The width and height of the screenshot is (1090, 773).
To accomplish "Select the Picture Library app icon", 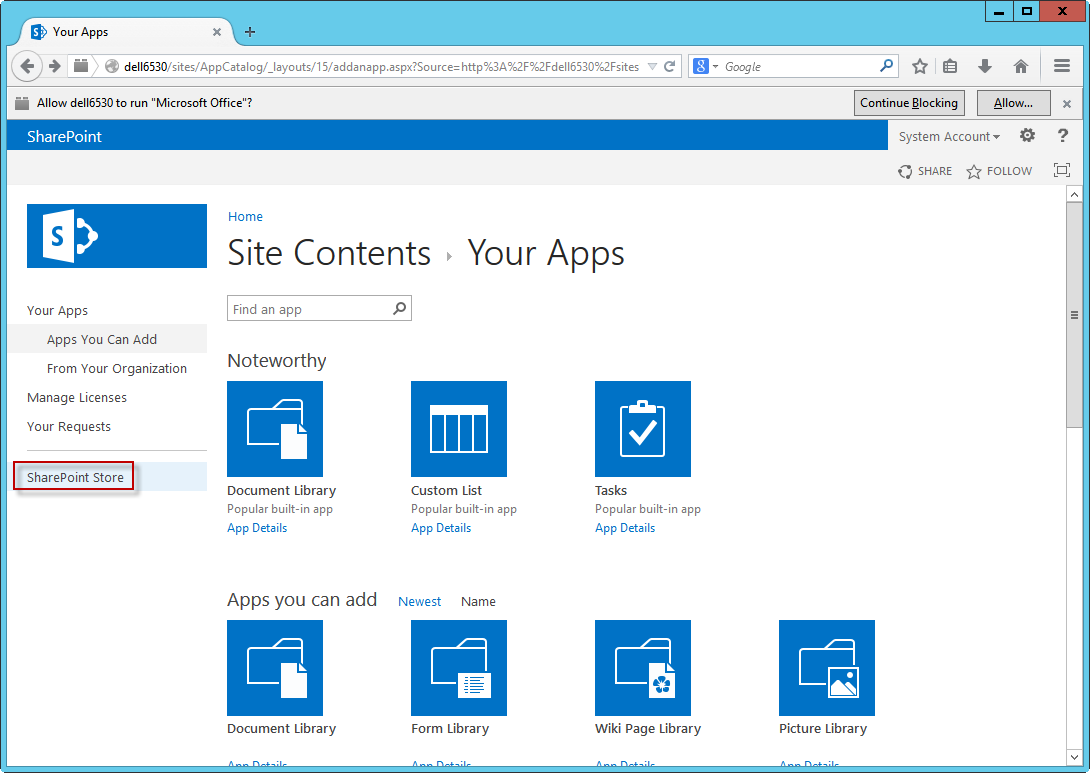I will [x=827, y=668].
